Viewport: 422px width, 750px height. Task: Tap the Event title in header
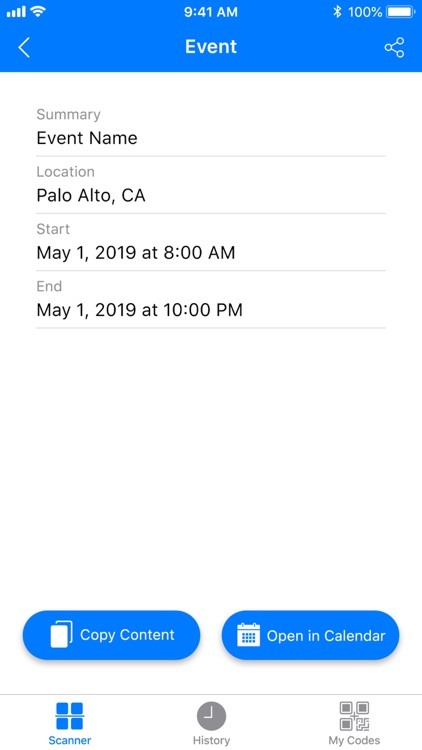(x=211, y=47)
